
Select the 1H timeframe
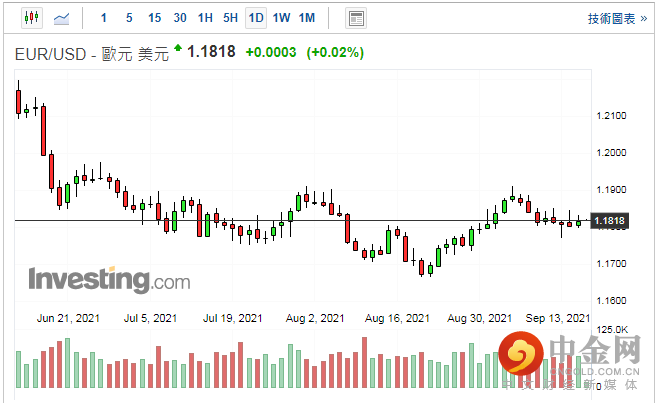205,18
